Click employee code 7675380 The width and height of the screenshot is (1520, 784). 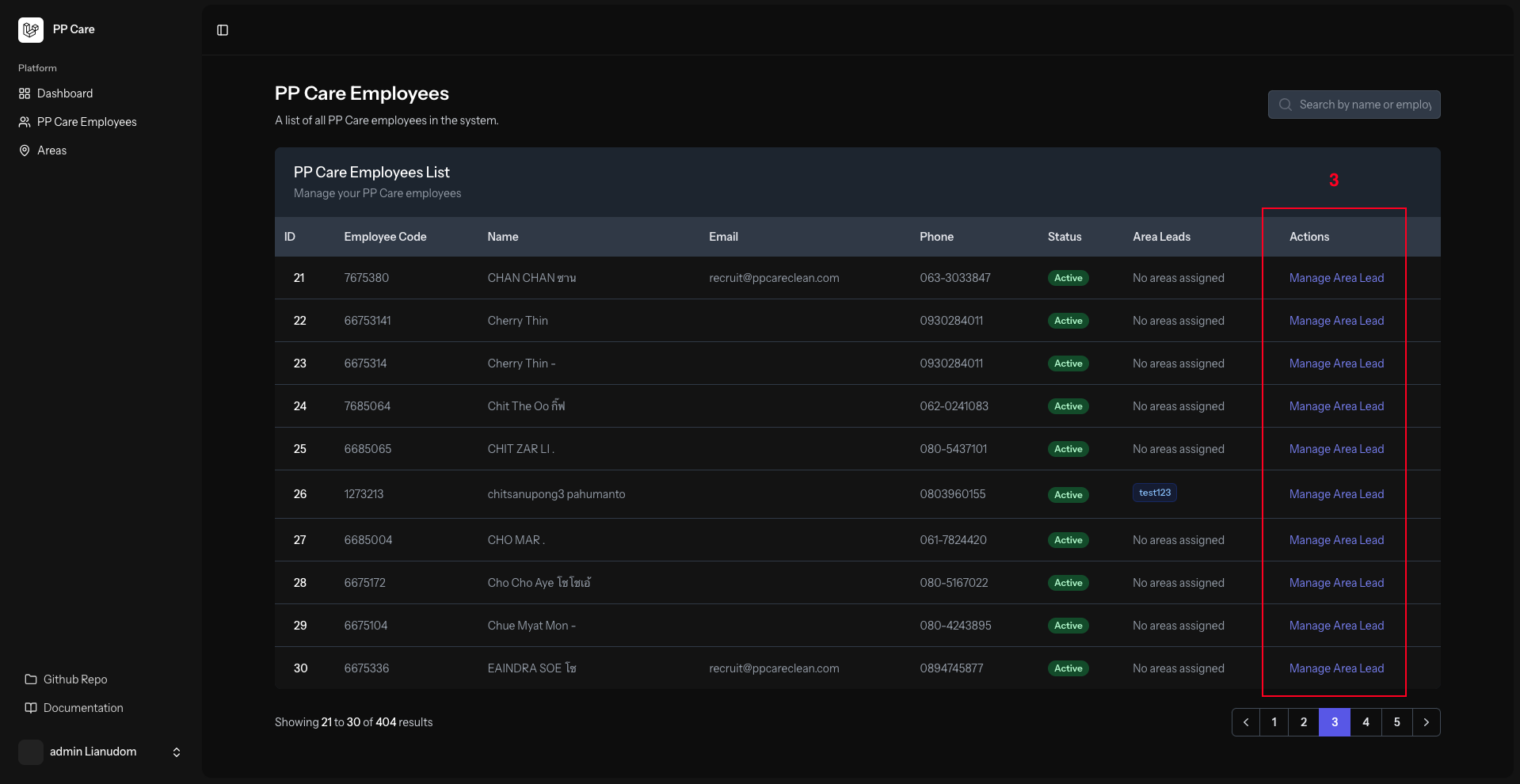pyautogui.click(x=366, y=278)
